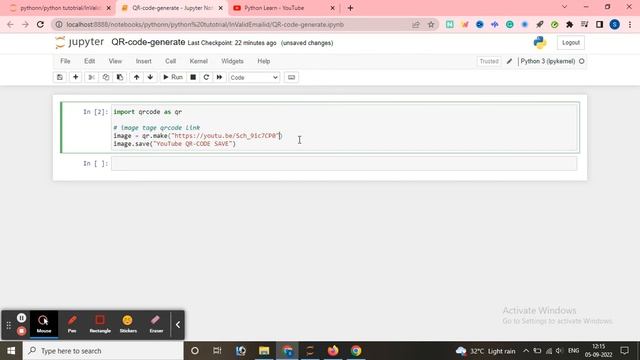Select the Pen annotation tool

coord(72,324)
